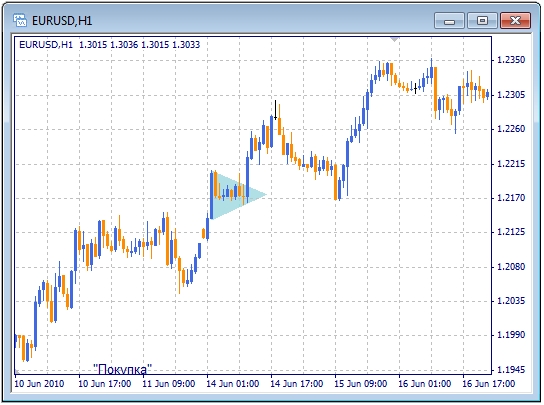Close the EURUSD,H1 chart window
Image resolution: width=544 pixels, height=405 pixels.
pos(515,21)
